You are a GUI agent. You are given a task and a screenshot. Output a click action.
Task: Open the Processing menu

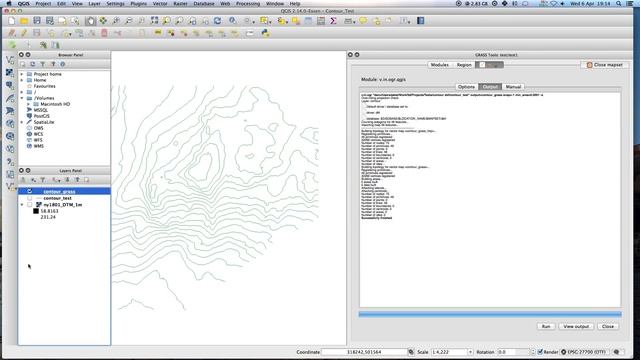tap(248, 3)
